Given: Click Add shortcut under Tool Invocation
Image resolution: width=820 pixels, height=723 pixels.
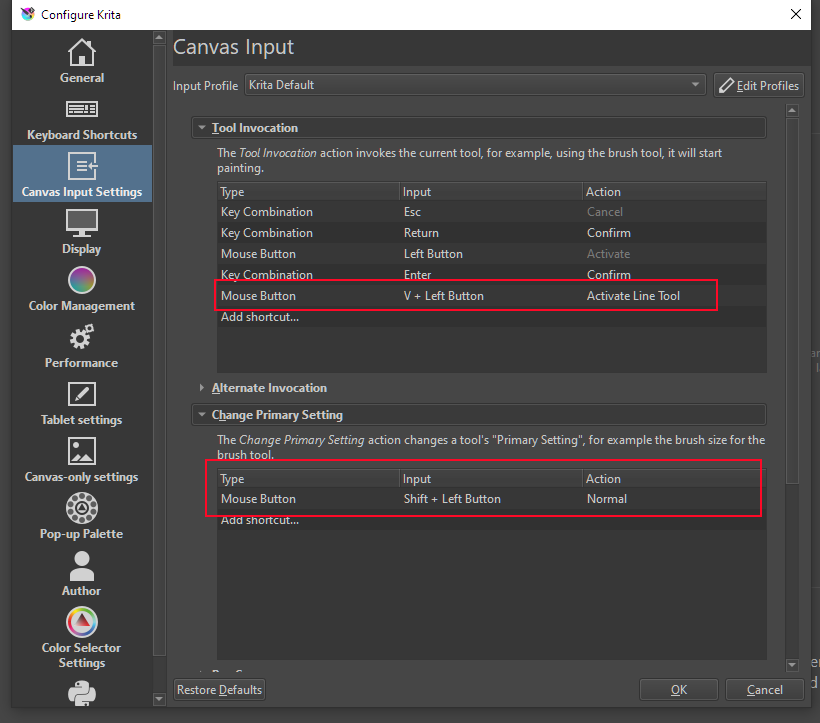Looking at the screenshot, I should click(x=260, y=317).
